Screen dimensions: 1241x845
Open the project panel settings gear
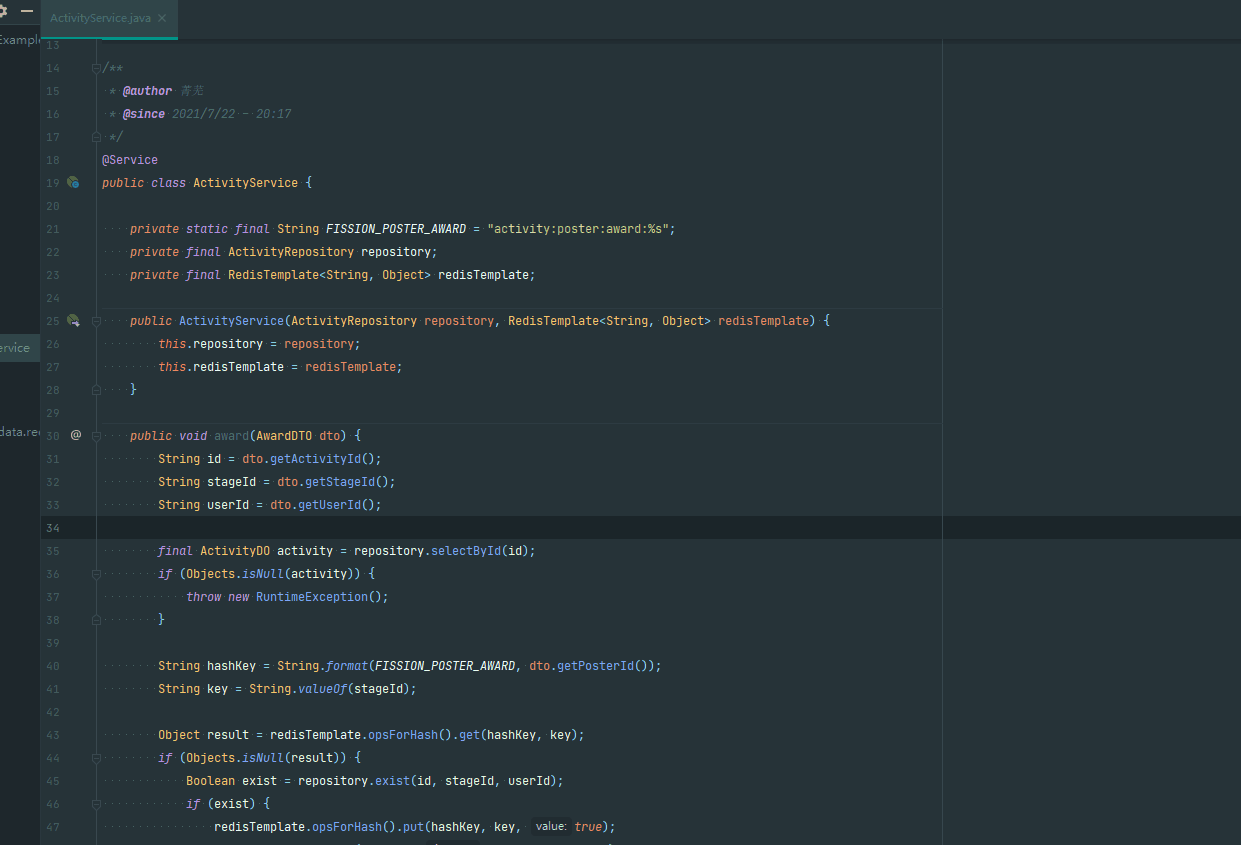coord(3,11)
